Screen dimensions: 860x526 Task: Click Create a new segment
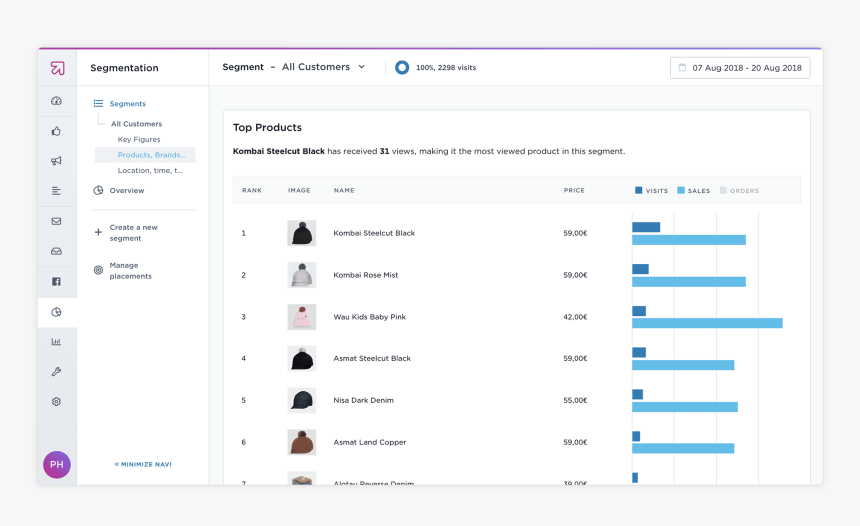pos(133,233)
